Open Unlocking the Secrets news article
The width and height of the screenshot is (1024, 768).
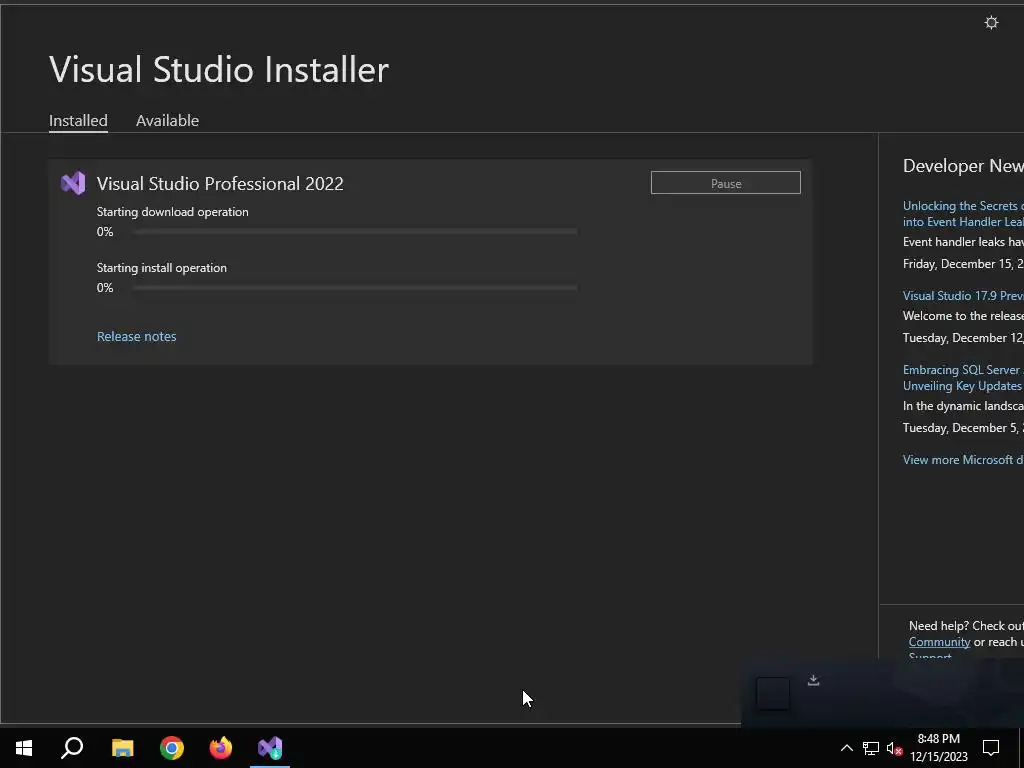(963, 214)
